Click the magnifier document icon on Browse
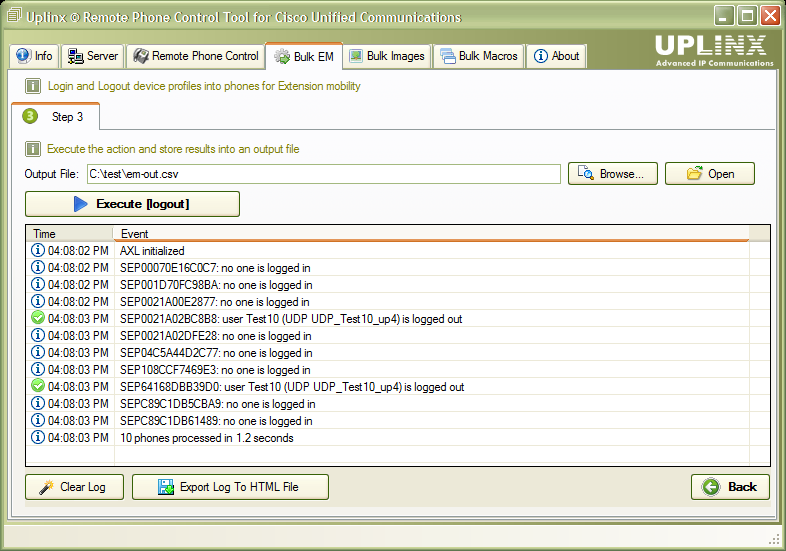Image resolution: width=786 pixels, height=551 pixels. click(x=585, y=173)
